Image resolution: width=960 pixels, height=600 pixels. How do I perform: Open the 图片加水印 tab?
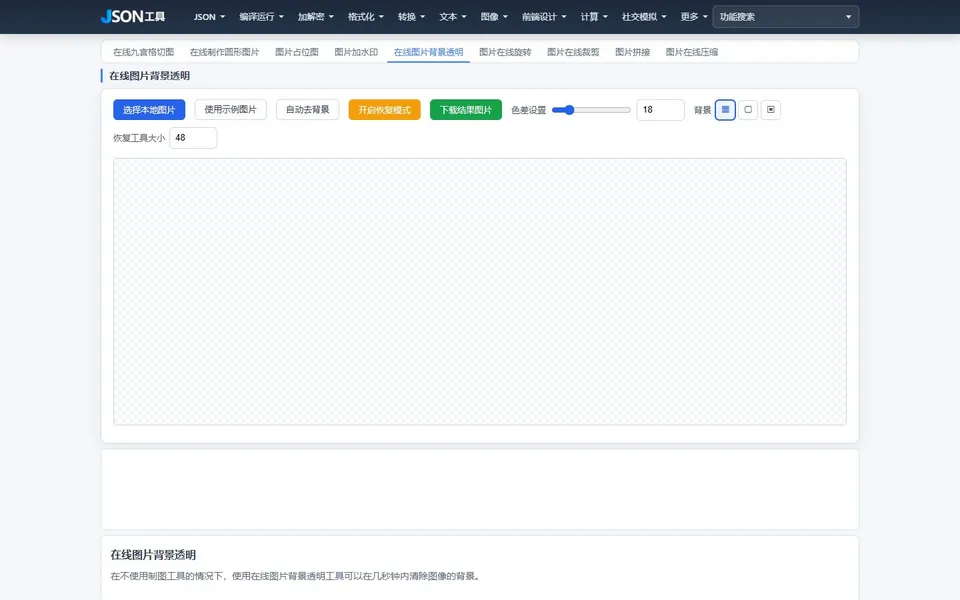[x=356, y=52]
